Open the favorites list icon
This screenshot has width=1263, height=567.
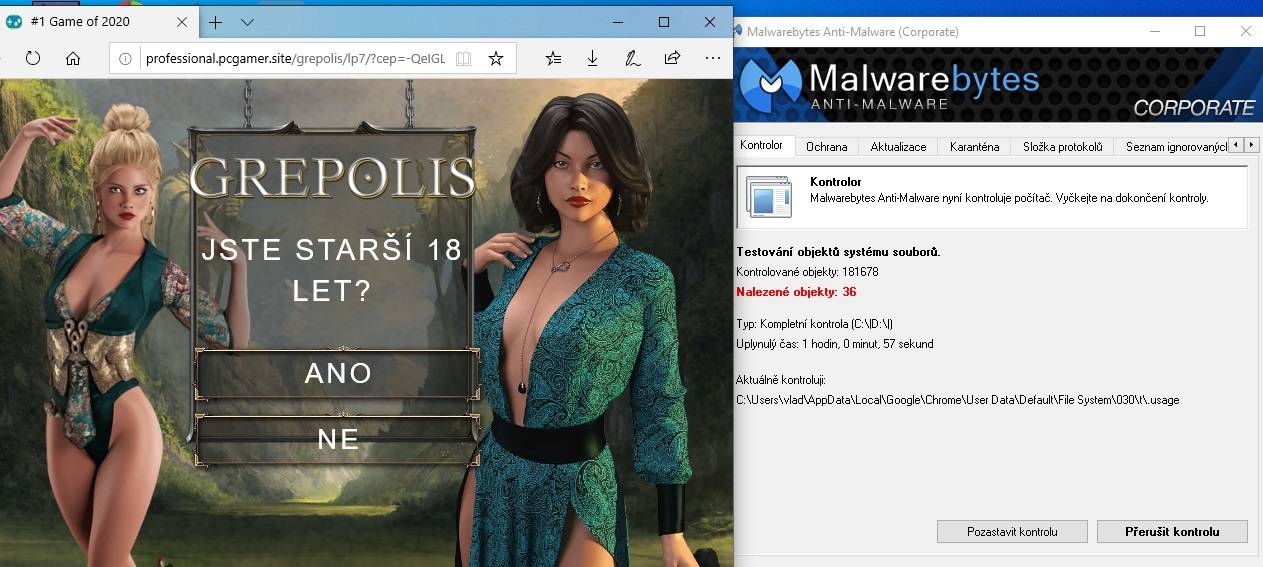[x=553, y=58]
